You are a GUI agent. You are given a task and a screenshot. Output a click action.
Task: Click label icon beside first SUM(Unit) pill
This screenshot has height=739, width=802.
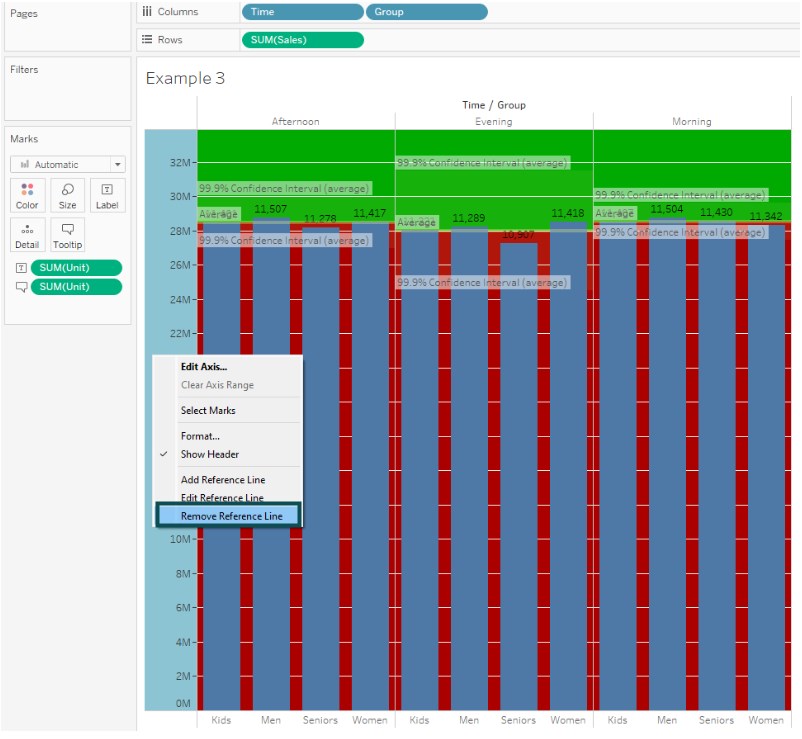tap(21, 267)
